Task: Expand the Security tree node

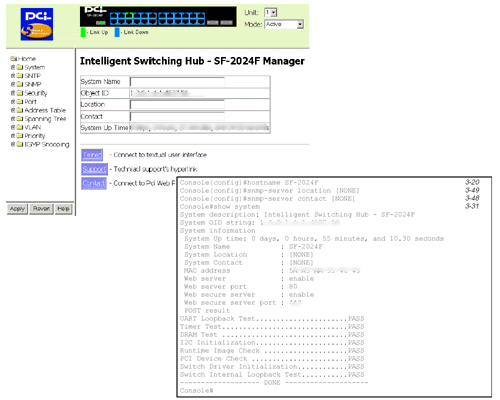Action: click(x=13, y=93)
